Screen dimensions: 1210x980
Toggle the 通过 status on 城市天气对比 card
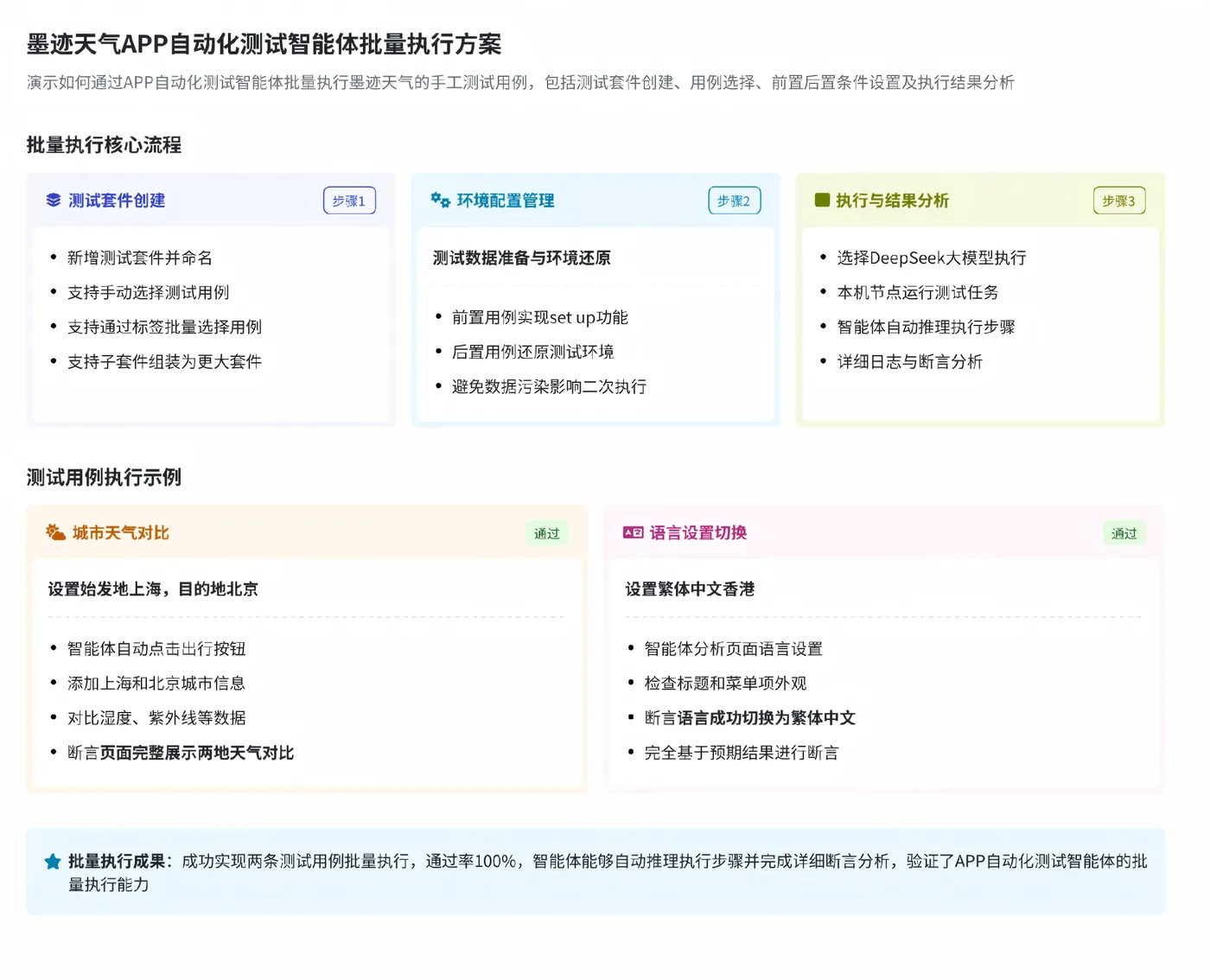point(547,533)
